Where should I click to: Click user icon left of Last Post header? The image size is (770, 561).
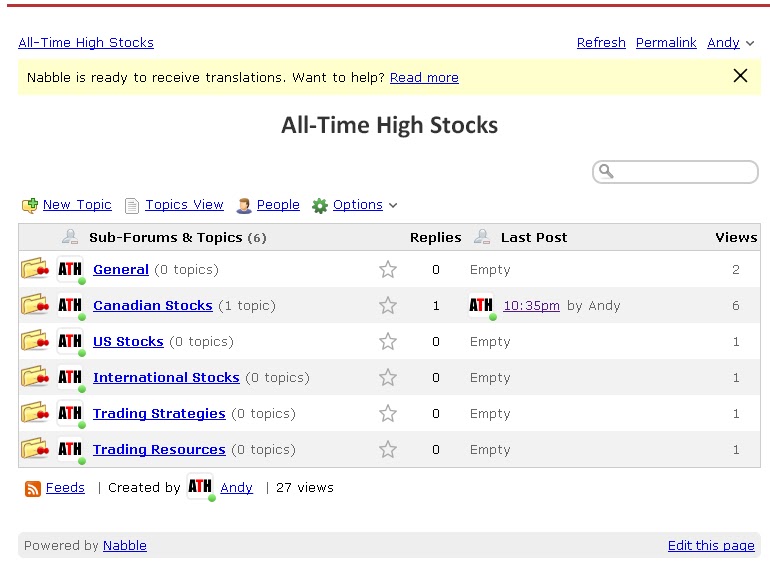482,237
